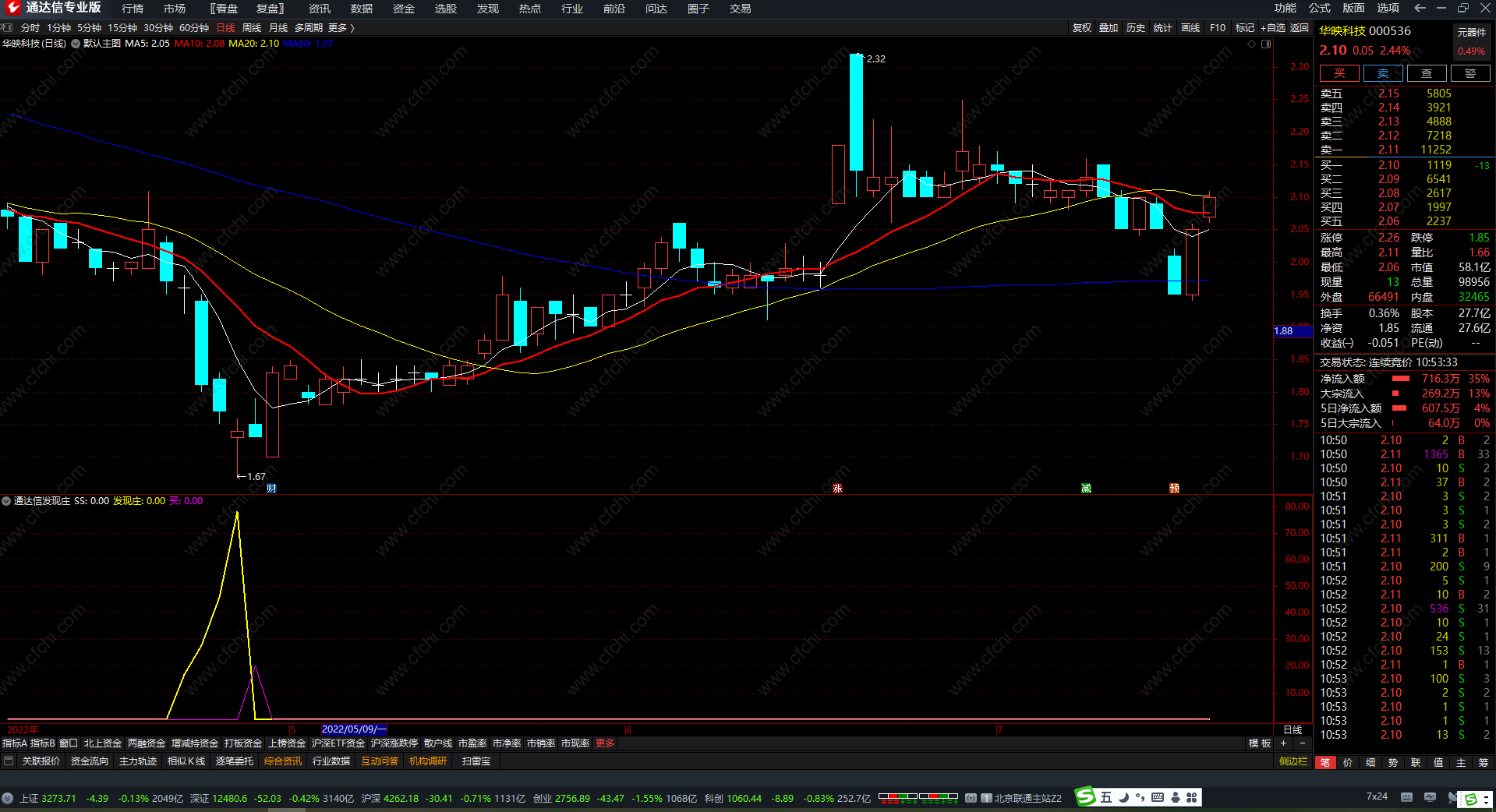Click the first market breadth bar indicator
This screenshot has height=812, width=1496.
point(898,798)
